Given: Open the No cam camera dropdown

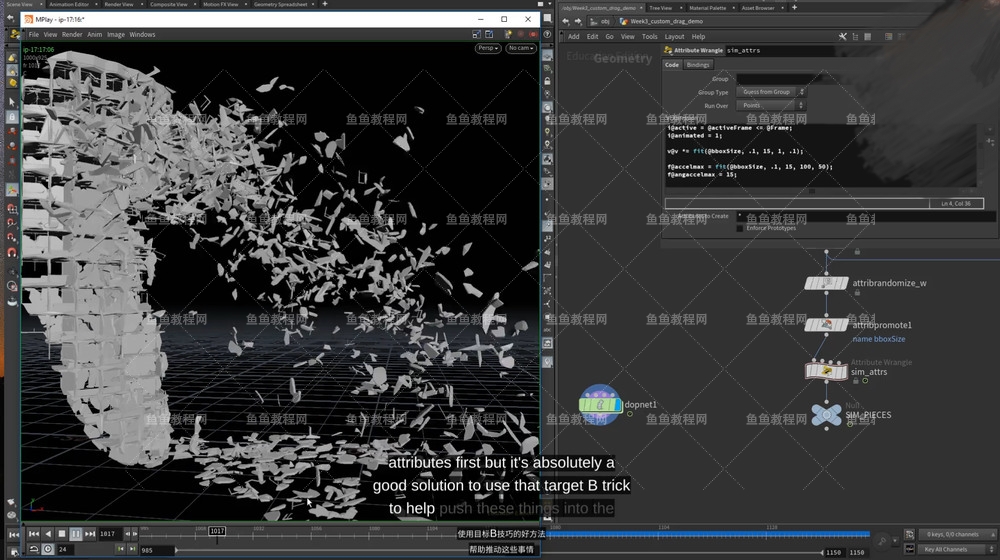Looking at the screenshot, I should 521,48.
